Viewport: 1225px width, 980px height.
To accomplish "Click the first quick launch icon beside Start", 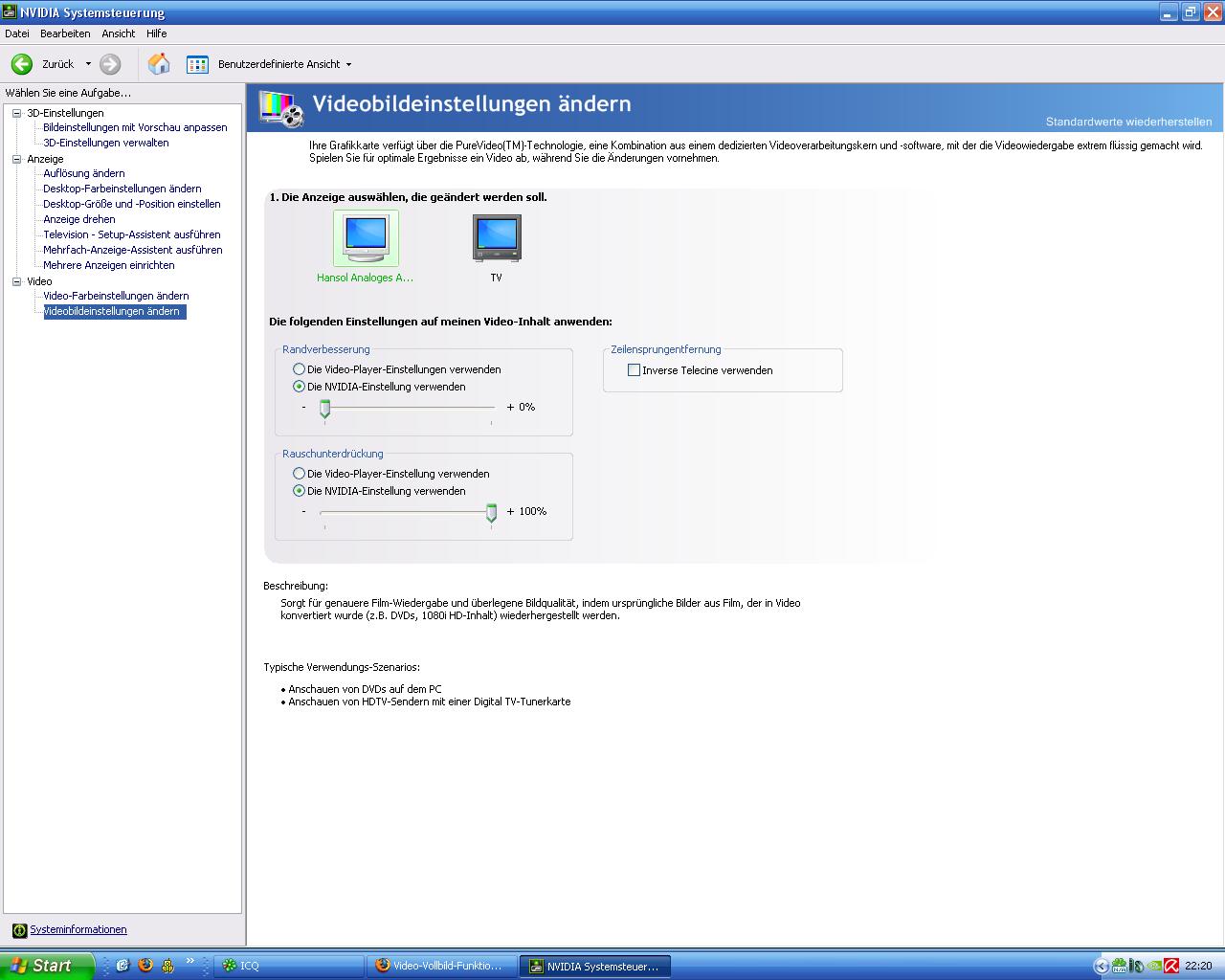I will point(122,966).
